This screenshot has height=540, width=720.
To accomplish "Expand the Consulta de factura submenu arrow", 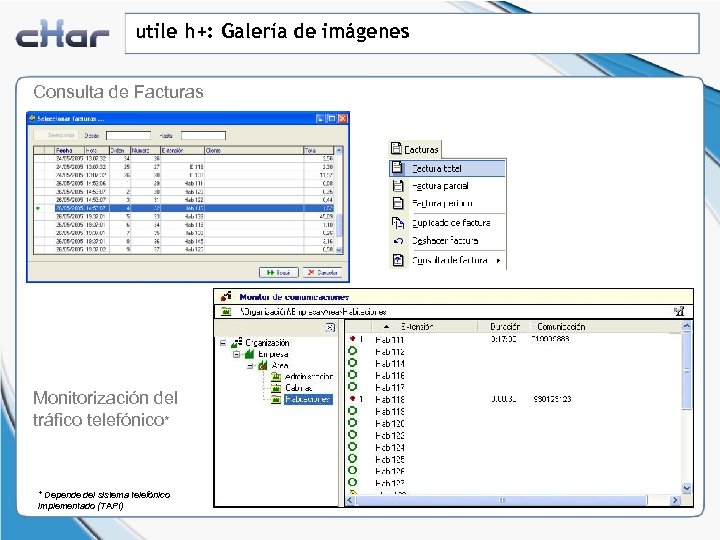I will 498,260.
